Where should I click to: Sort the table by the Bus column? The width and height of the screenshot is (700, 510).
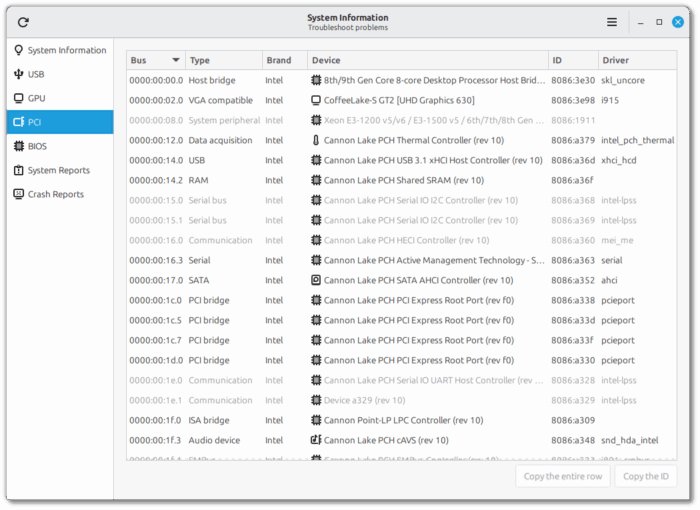coord(155,60)
